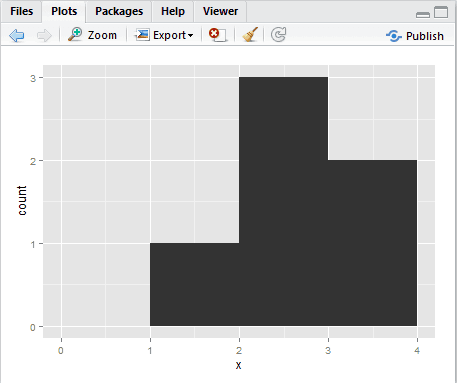Click the tallest histogram bar
The width and height of the screenshot is (457, 383).
pyautogui.click(x=284, y=201)
